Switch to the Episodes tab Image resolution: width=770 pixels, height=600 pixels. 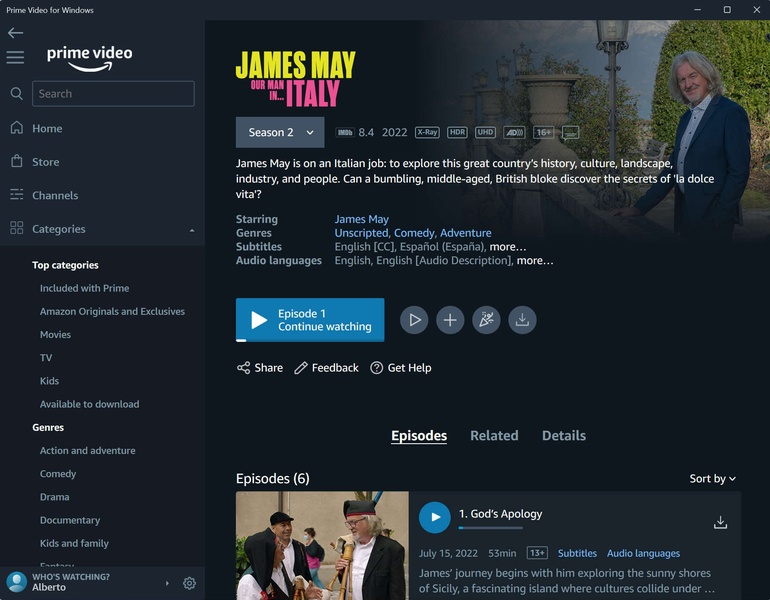(x=419, y=436)
